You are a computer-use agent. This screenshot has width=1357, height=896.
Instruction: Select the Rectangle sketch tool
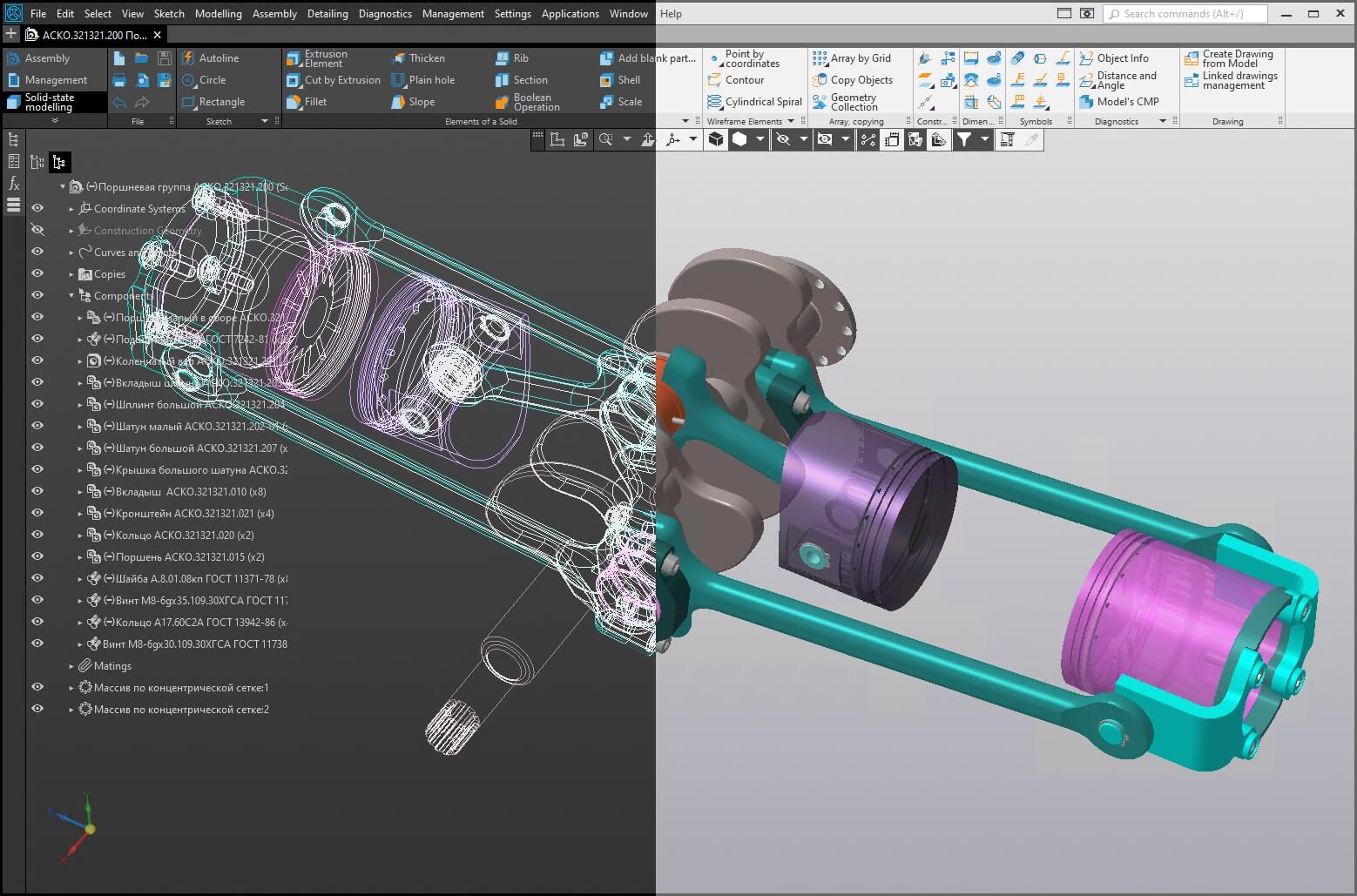pos(213,102)
